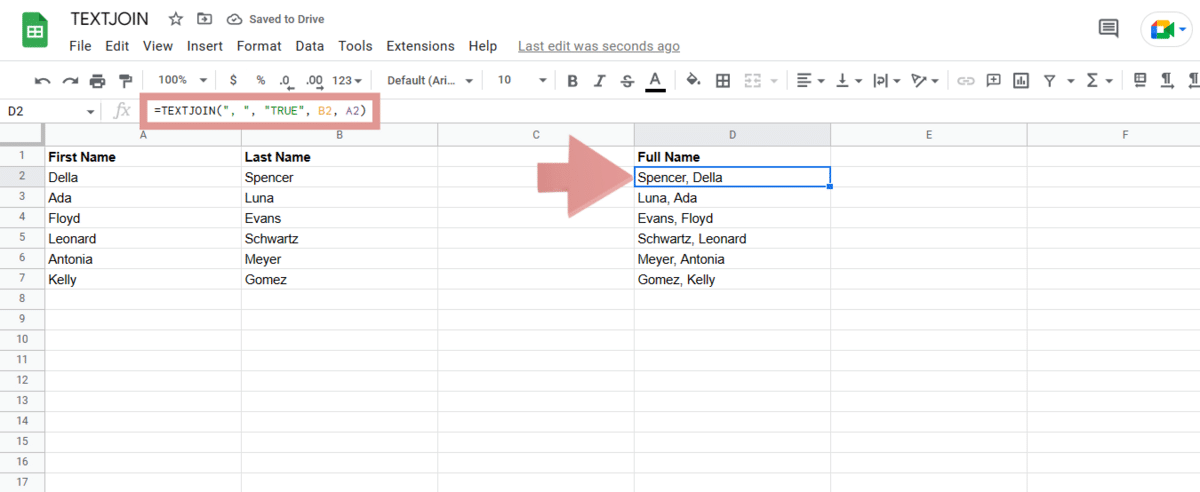1200x492 pixels.
Task: Click the Saved to Drive status
Action: click(x=276, y=19)
